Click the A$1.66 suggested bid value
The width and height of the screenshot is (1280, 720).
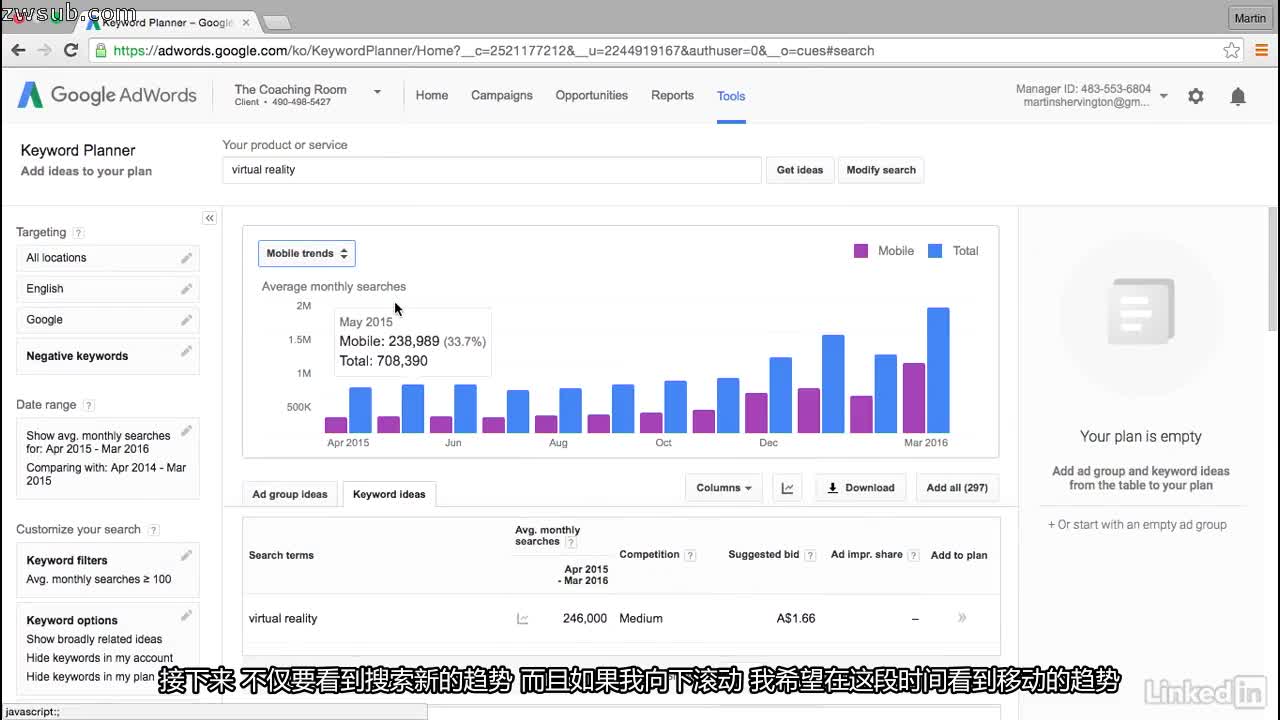click(796, 619)
